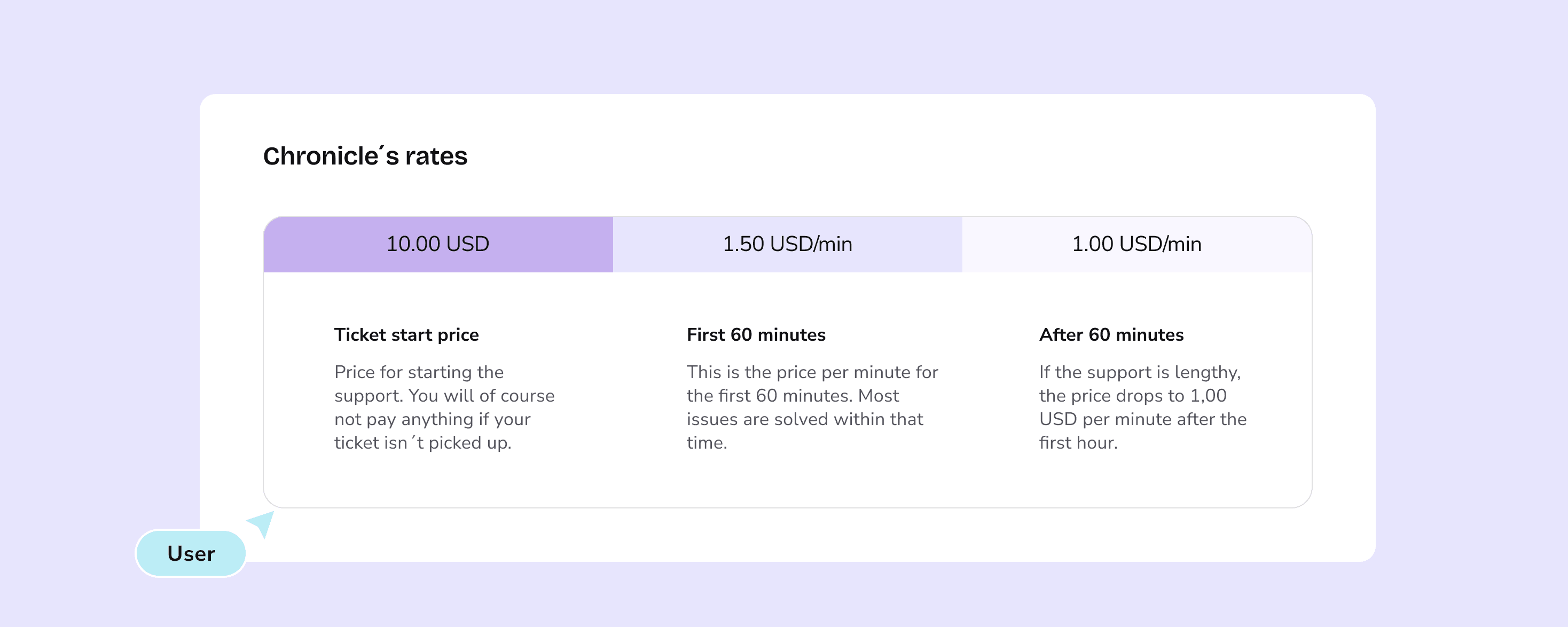Click the text 'ticket isn't picked up.'

(x=423, y=443)
